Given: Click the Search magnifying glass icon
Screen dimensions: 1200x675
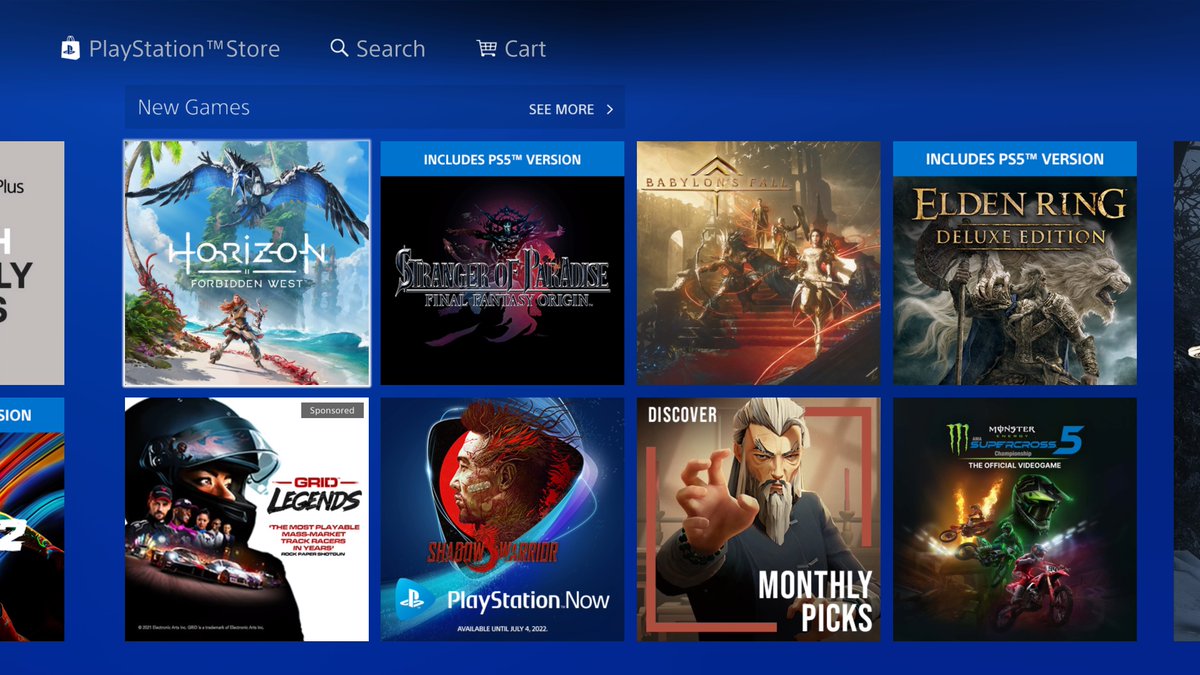Looking at the screenshot, I should (340, 48).
